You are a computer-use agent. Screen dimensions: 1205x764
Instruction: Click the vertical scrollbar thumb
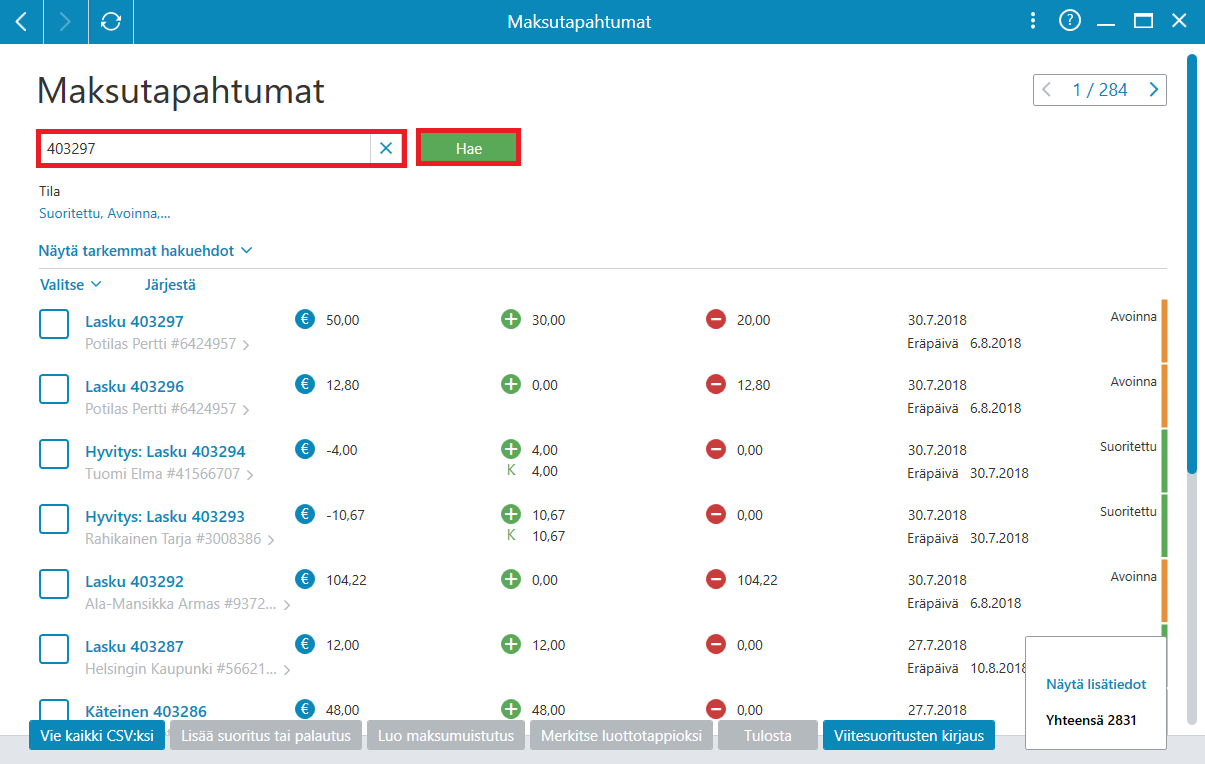pyautogui.click(x=1192, y=264)
